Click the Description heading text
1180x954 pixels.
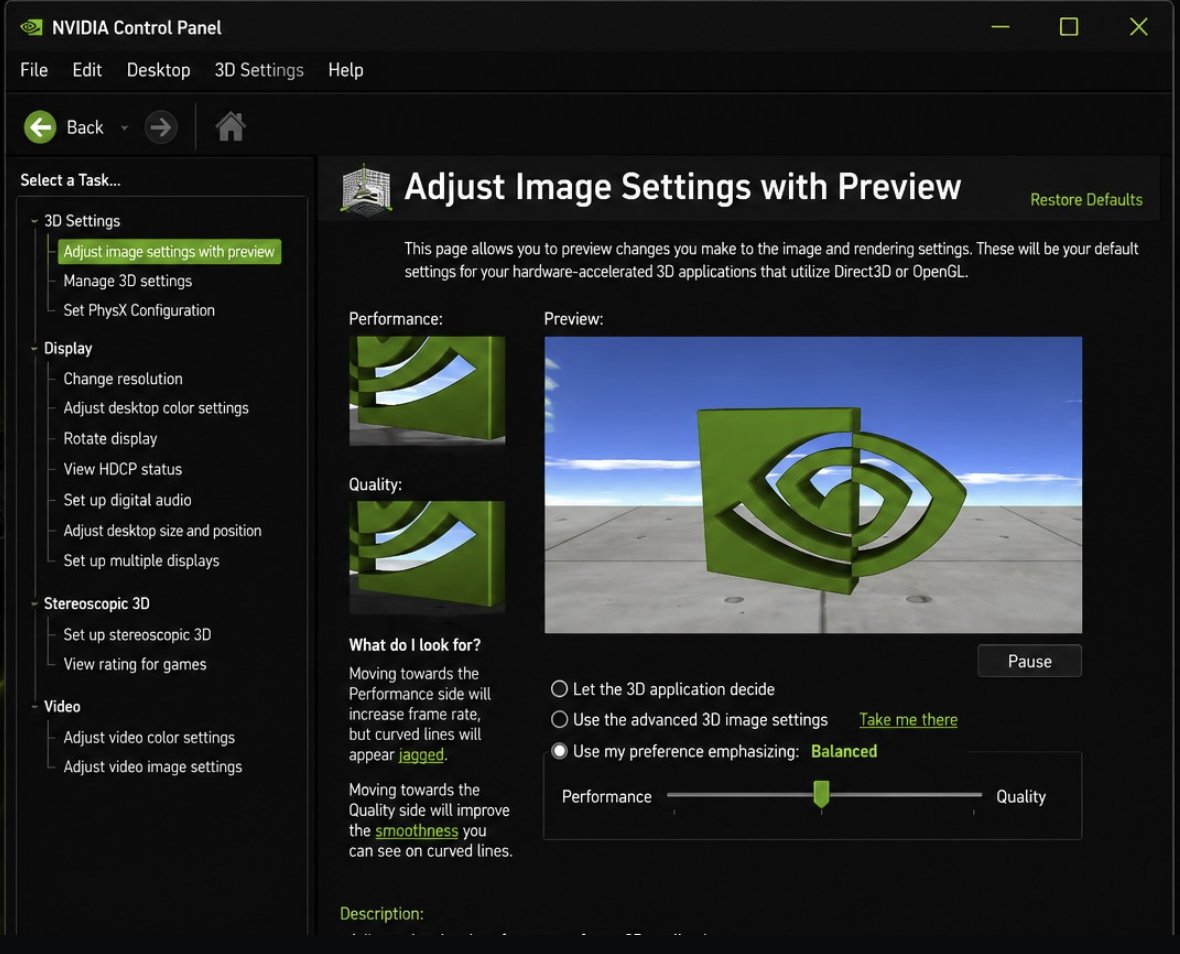pos(382,913)
